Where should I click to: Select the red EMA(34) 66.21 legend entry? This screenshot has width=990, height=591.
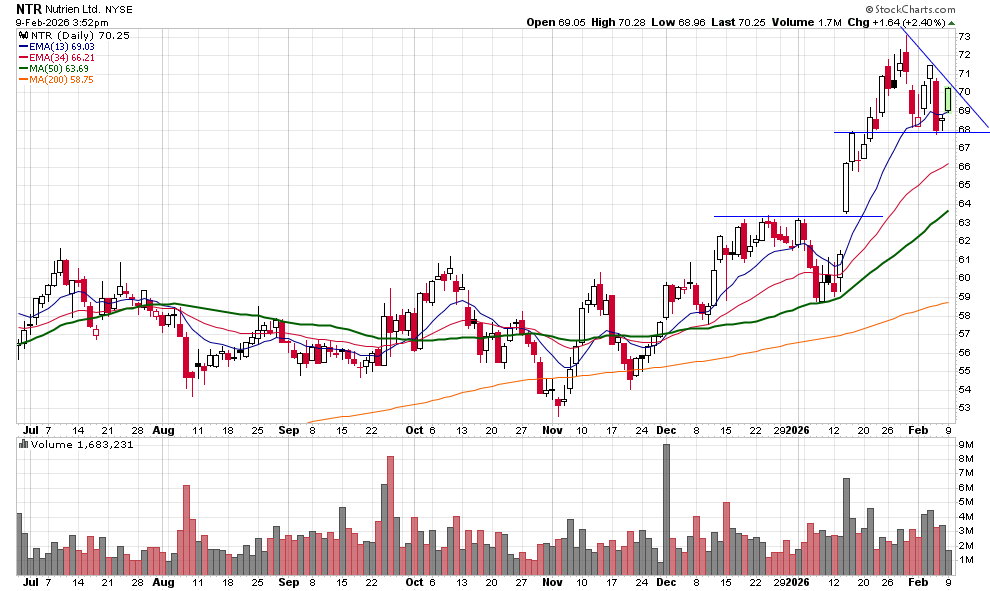tap(64, 58)
